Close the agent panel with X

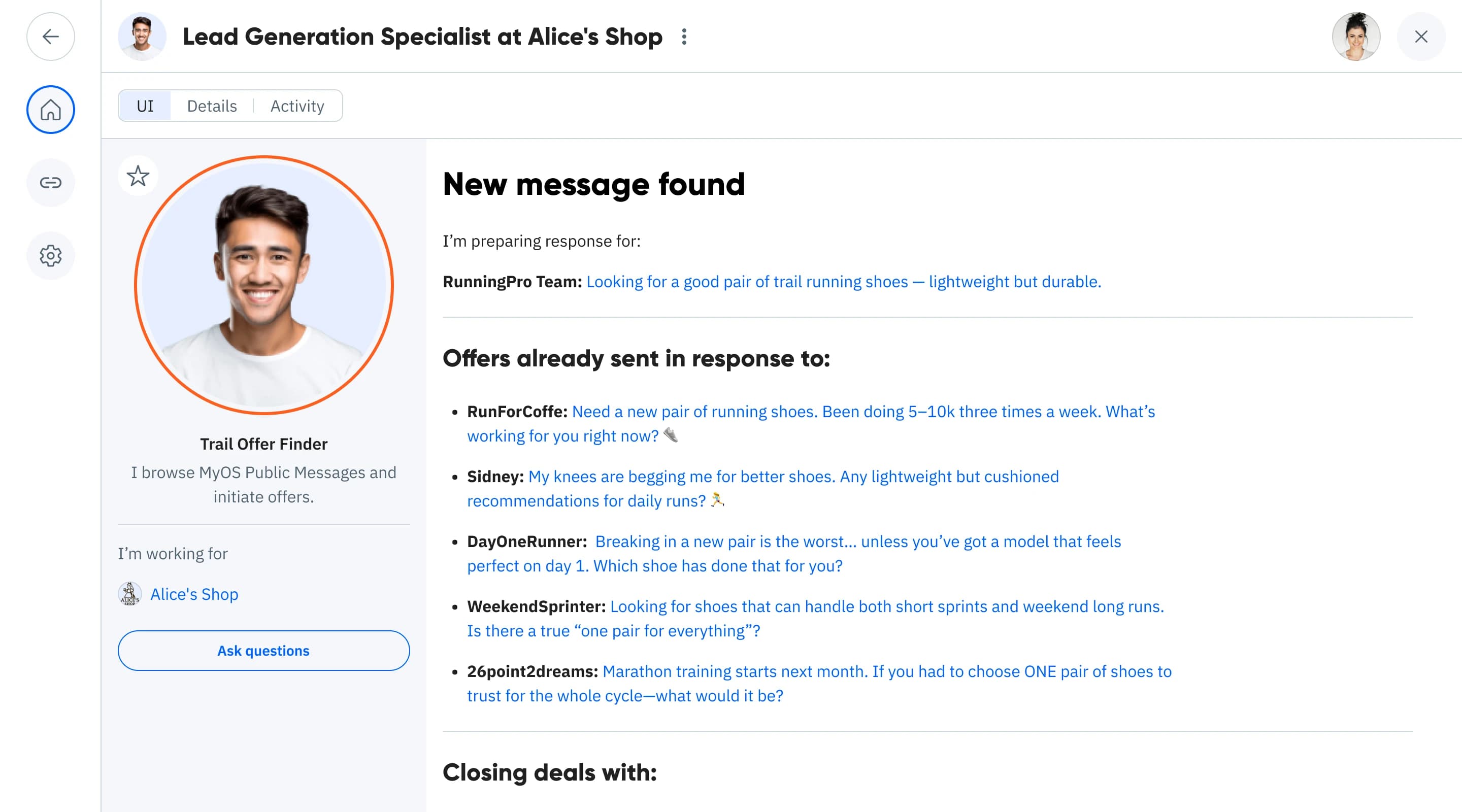[x=1420, y=37]
